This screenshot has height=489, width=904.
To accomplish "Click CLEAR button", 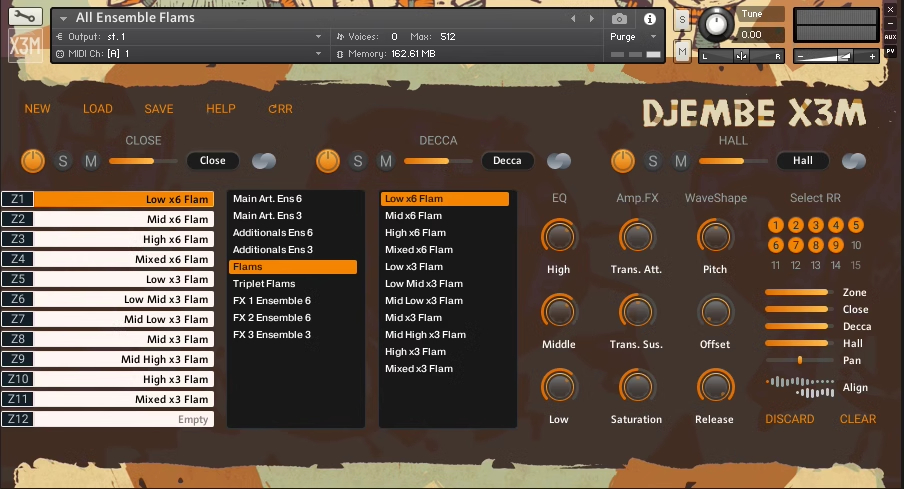I will pyautogui.click(x=858, y=419).
